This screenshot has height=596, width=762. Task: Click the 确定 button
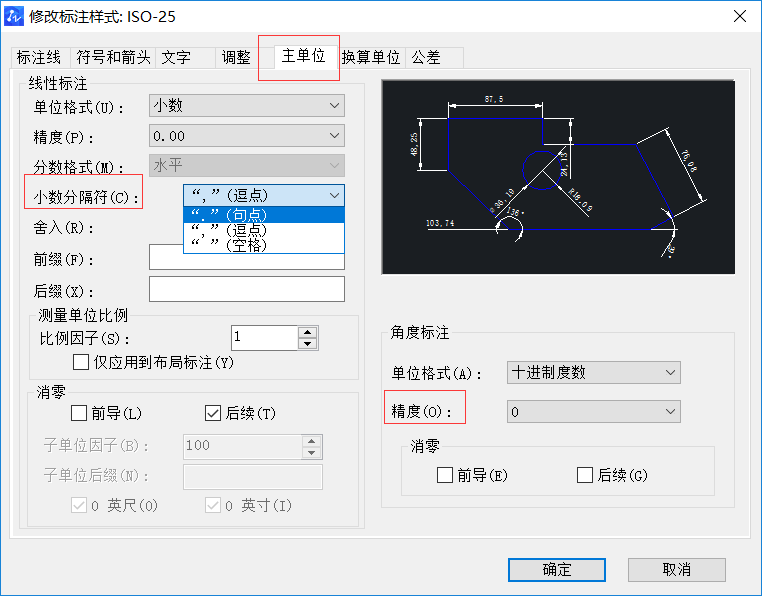[x=557, y=569]
